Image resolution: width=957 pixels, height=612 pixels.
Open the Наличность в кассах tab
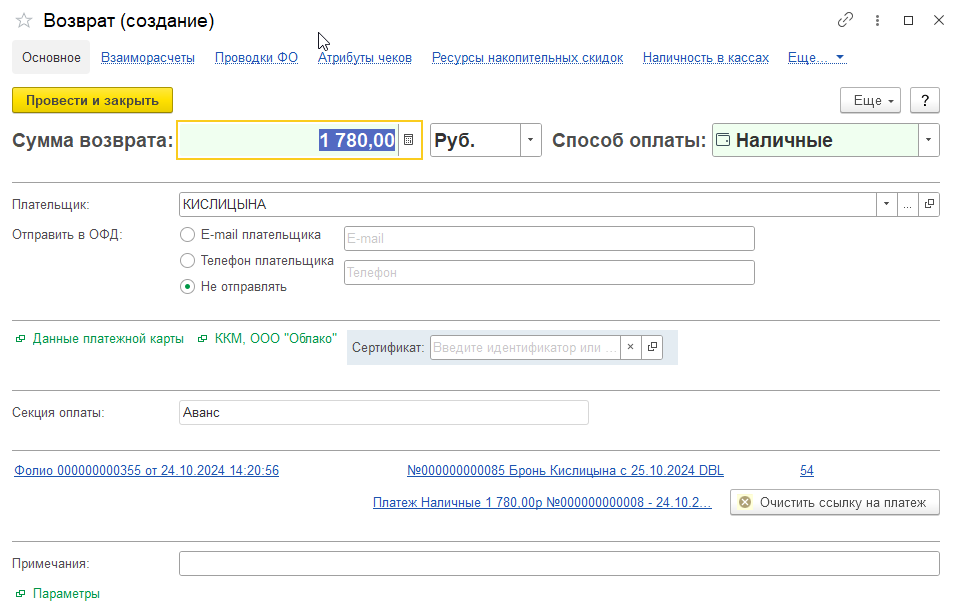tap(706, 57)
